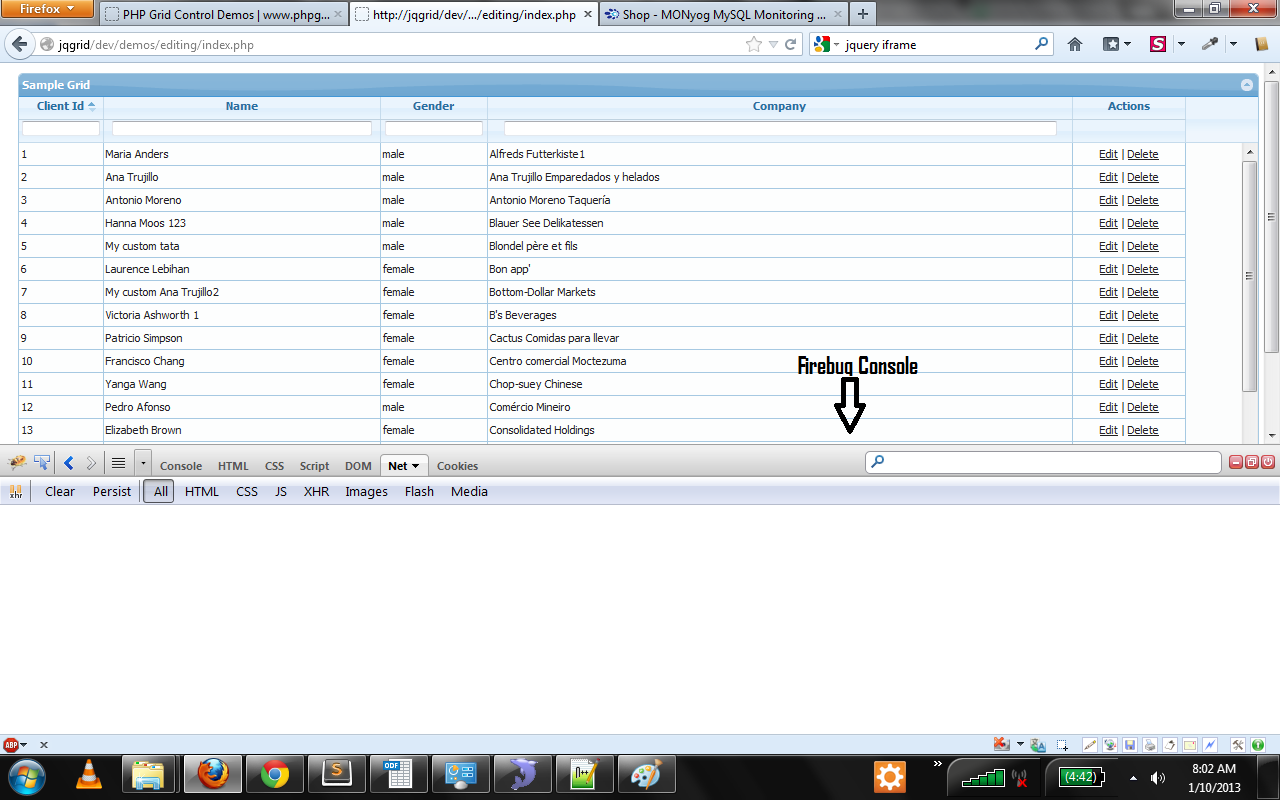Click the Name column filter input field

point(242,129)
